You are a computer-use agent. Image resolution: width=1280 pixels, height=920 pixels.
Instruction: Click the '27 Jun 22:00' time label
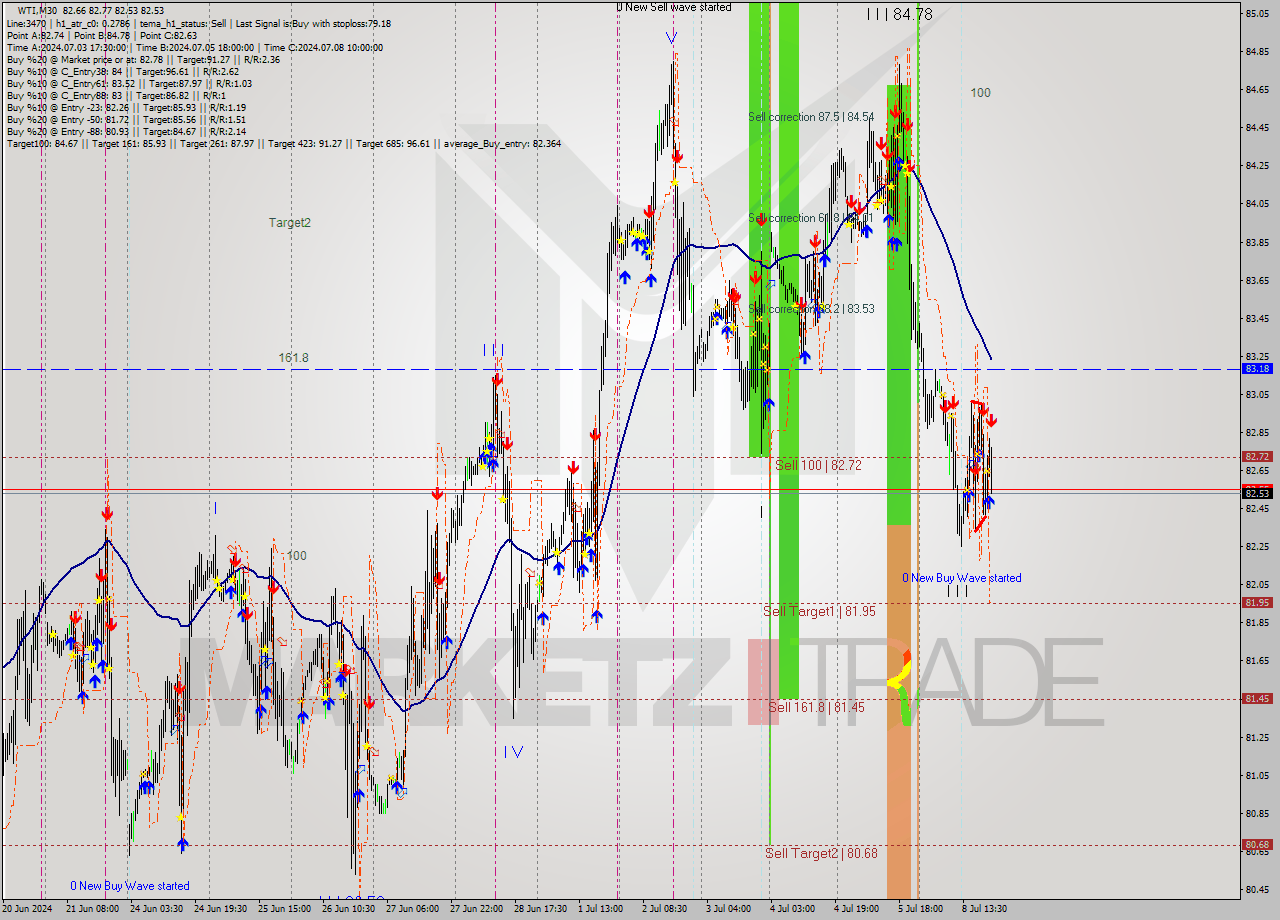(477, 909)
